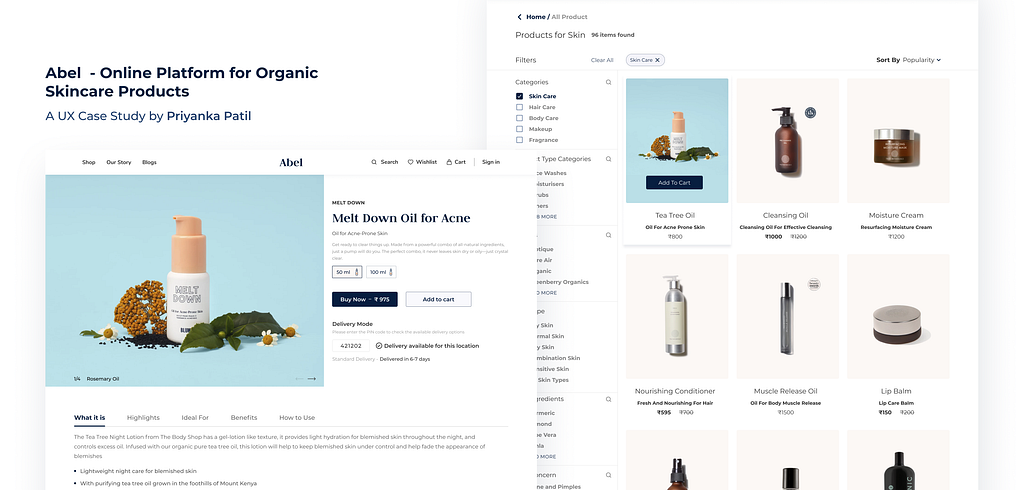Check the Body Care category
Screen dimensions: 1024x490
click(520, 118)
